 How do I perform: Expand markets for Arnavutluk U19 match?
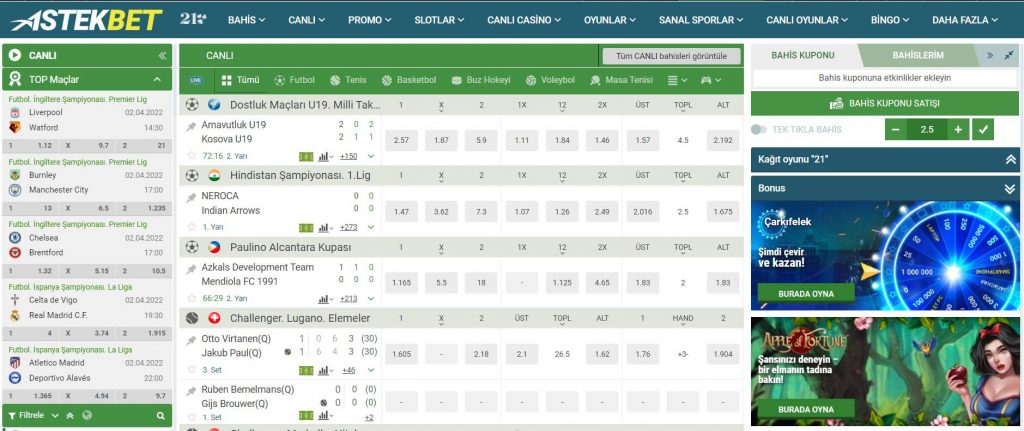click(371, 156)
